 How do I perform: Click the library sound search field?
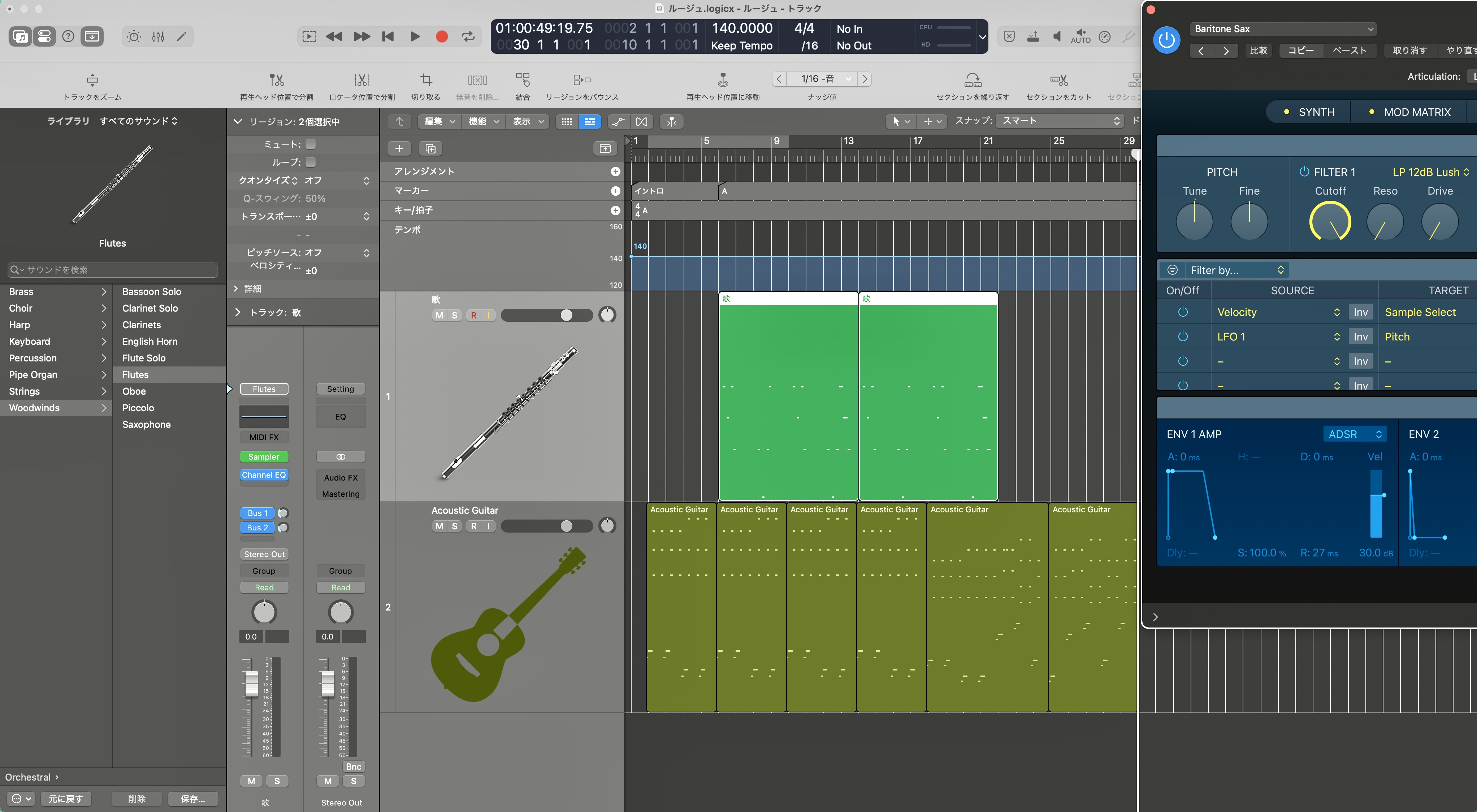click(113, 269)
